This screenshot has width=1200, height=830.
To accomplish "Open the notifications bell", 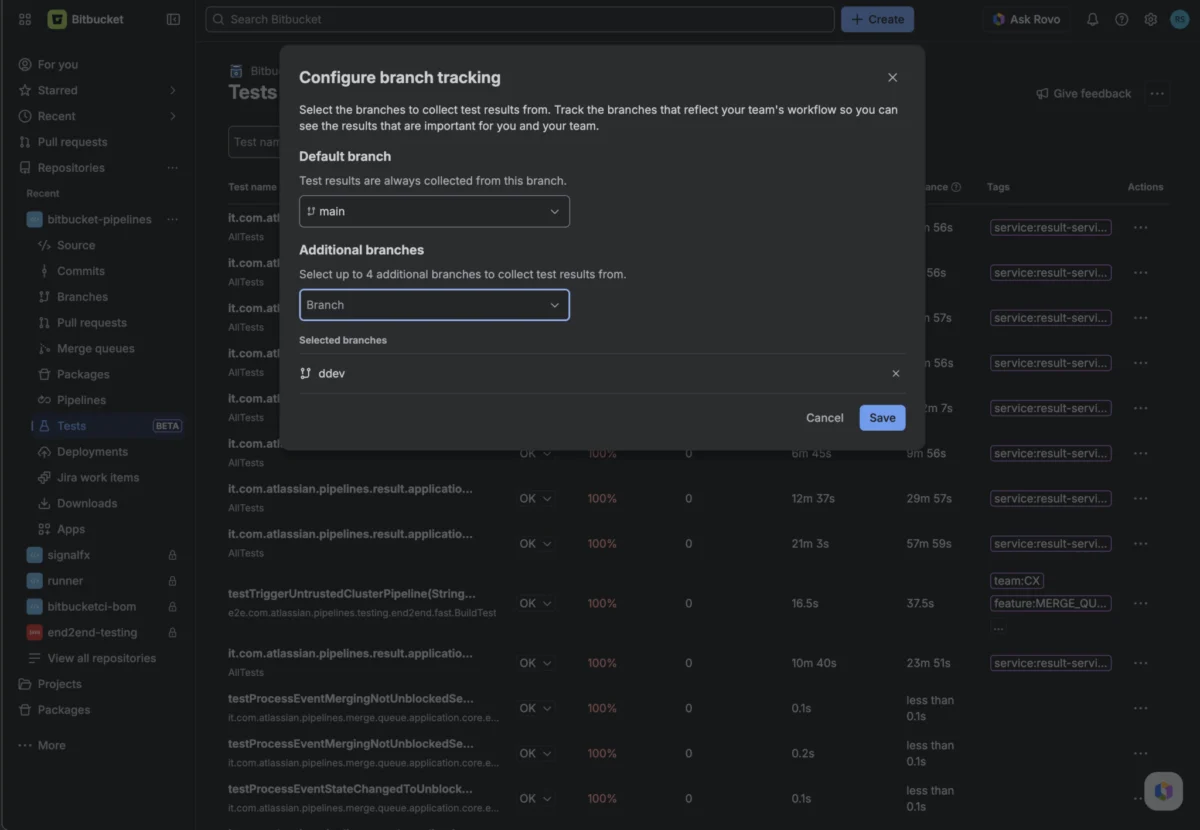I will coord(1093,19).
